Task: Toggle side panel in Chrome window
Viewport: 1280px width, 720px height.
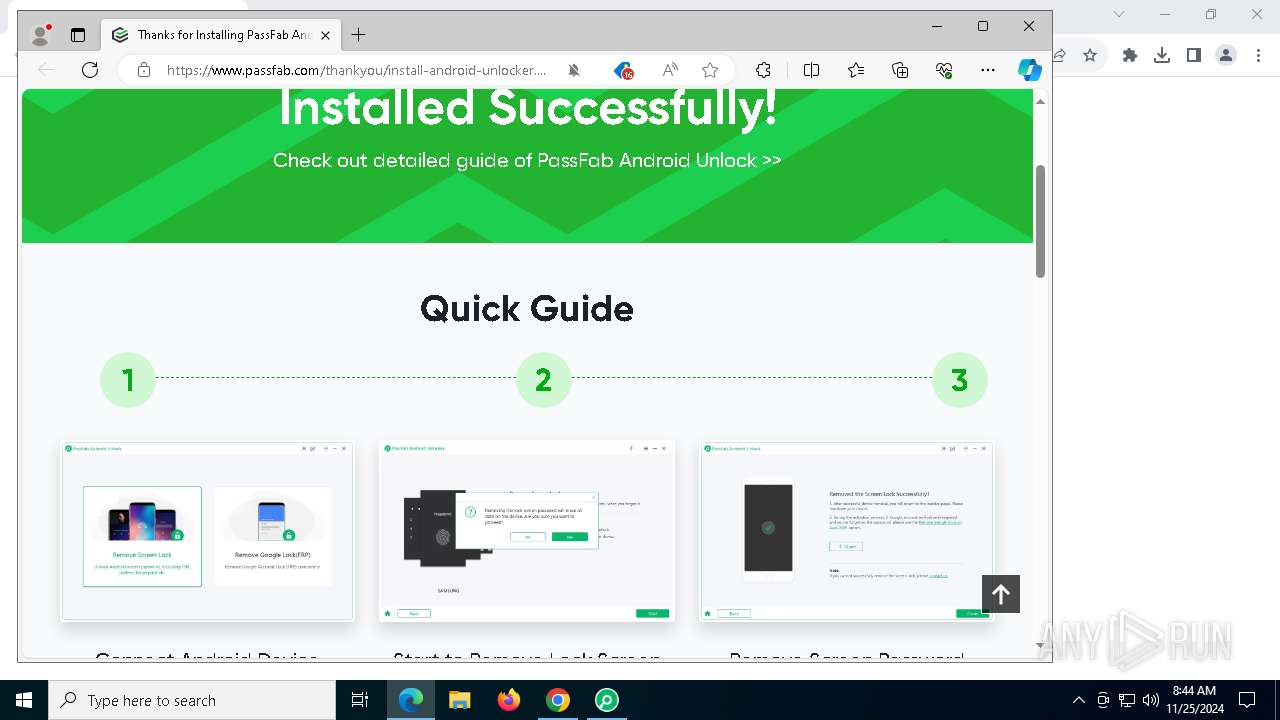Action: (1194, 55)
